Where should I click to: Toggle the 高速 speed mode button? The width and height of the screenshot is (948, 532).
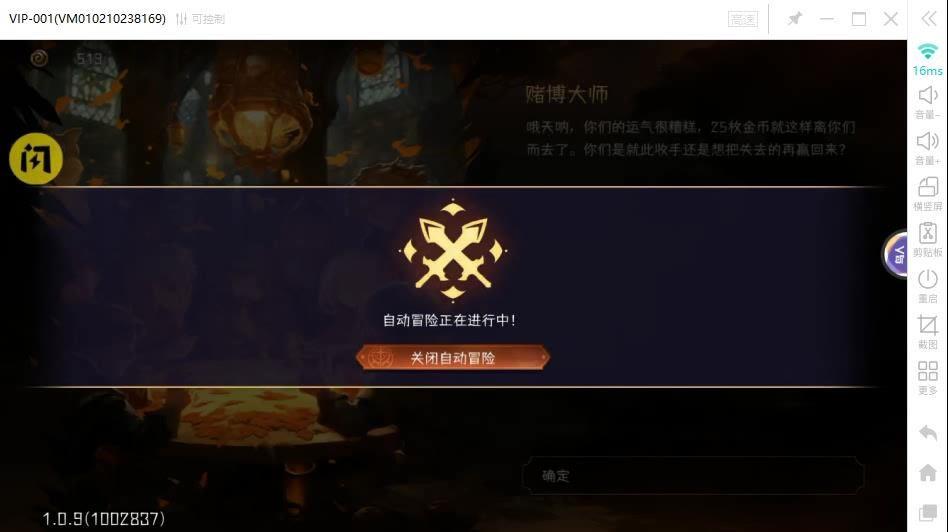[742, 19]
